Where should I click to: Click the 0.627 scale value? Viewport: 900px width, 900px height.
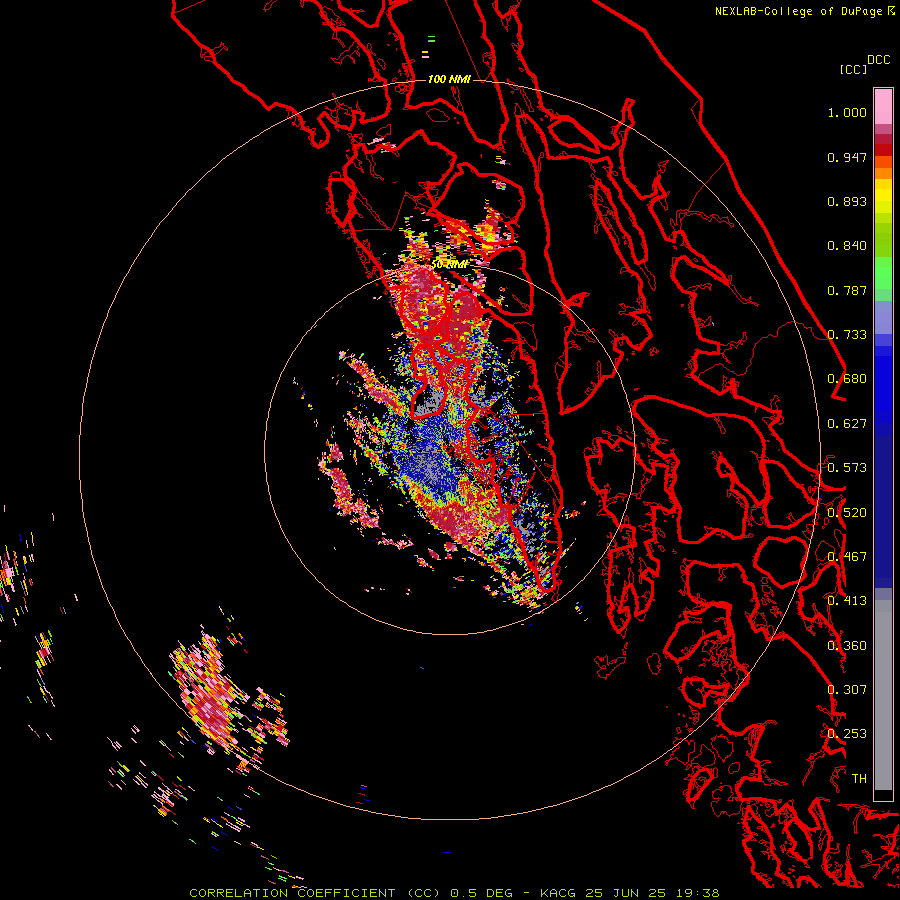[847, 424]
